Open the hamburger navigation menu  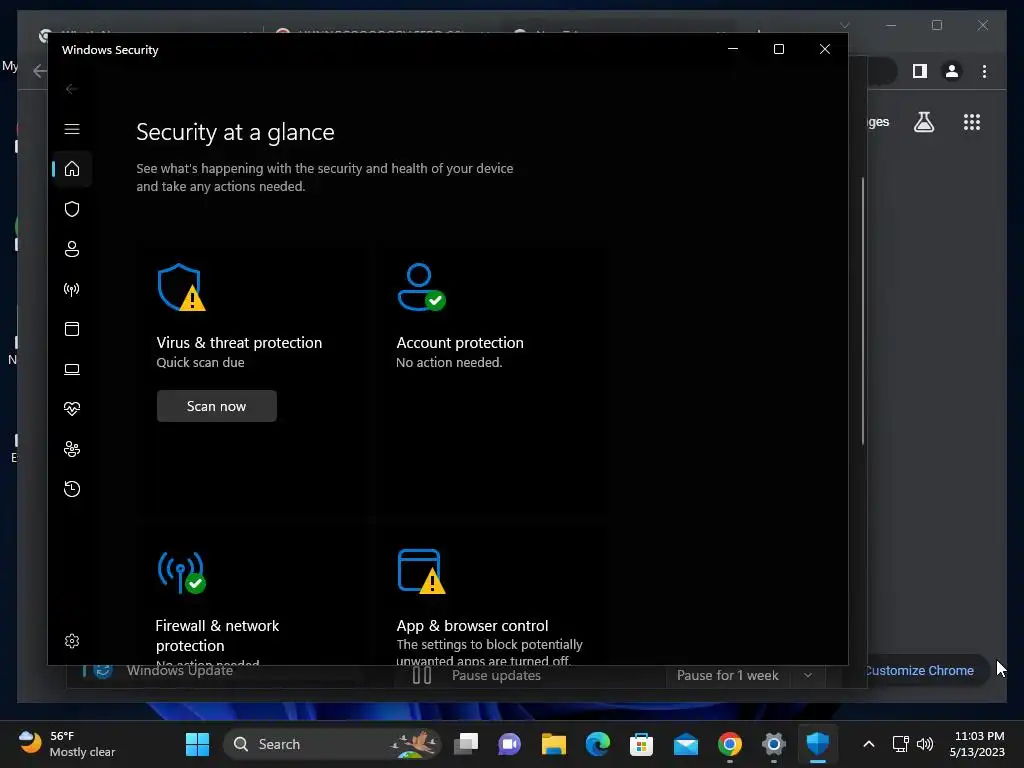click(x=72, y=129)
